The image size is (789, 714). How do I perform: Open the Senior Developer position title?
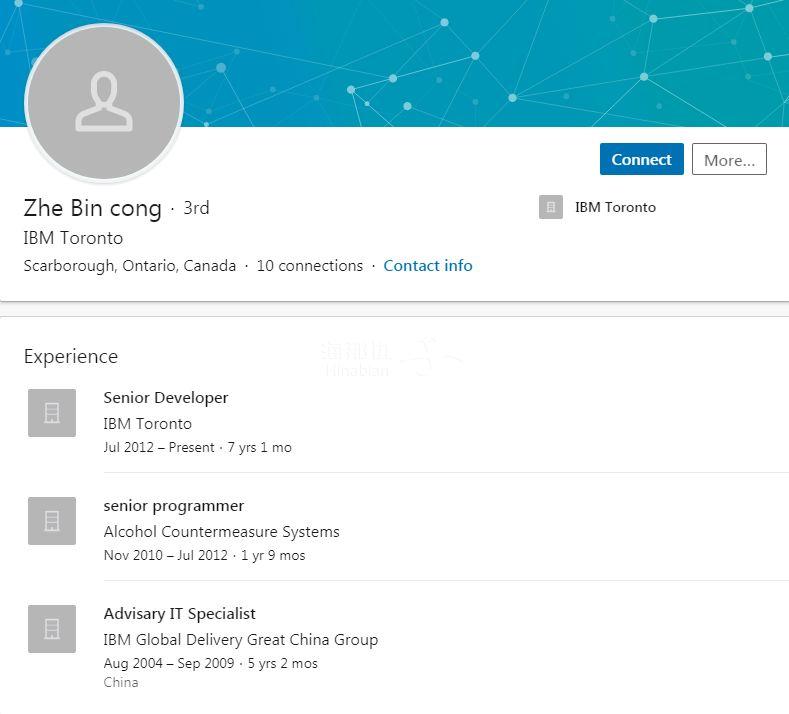point(166,398)
